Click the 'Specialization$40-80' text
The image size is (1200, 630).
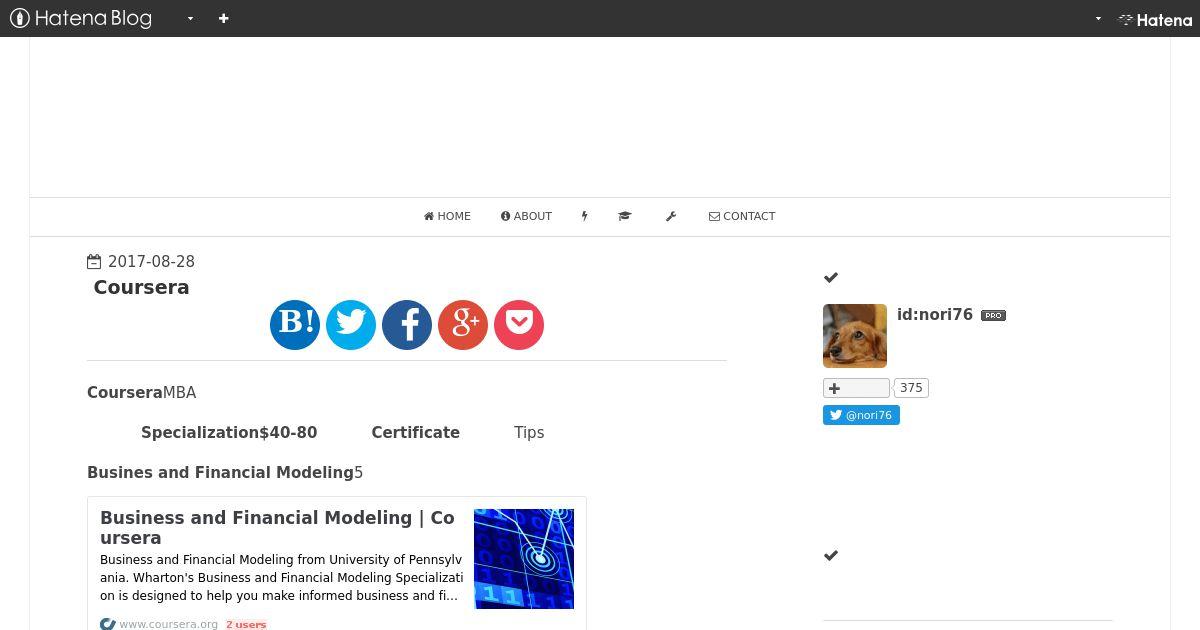[229, 432]
